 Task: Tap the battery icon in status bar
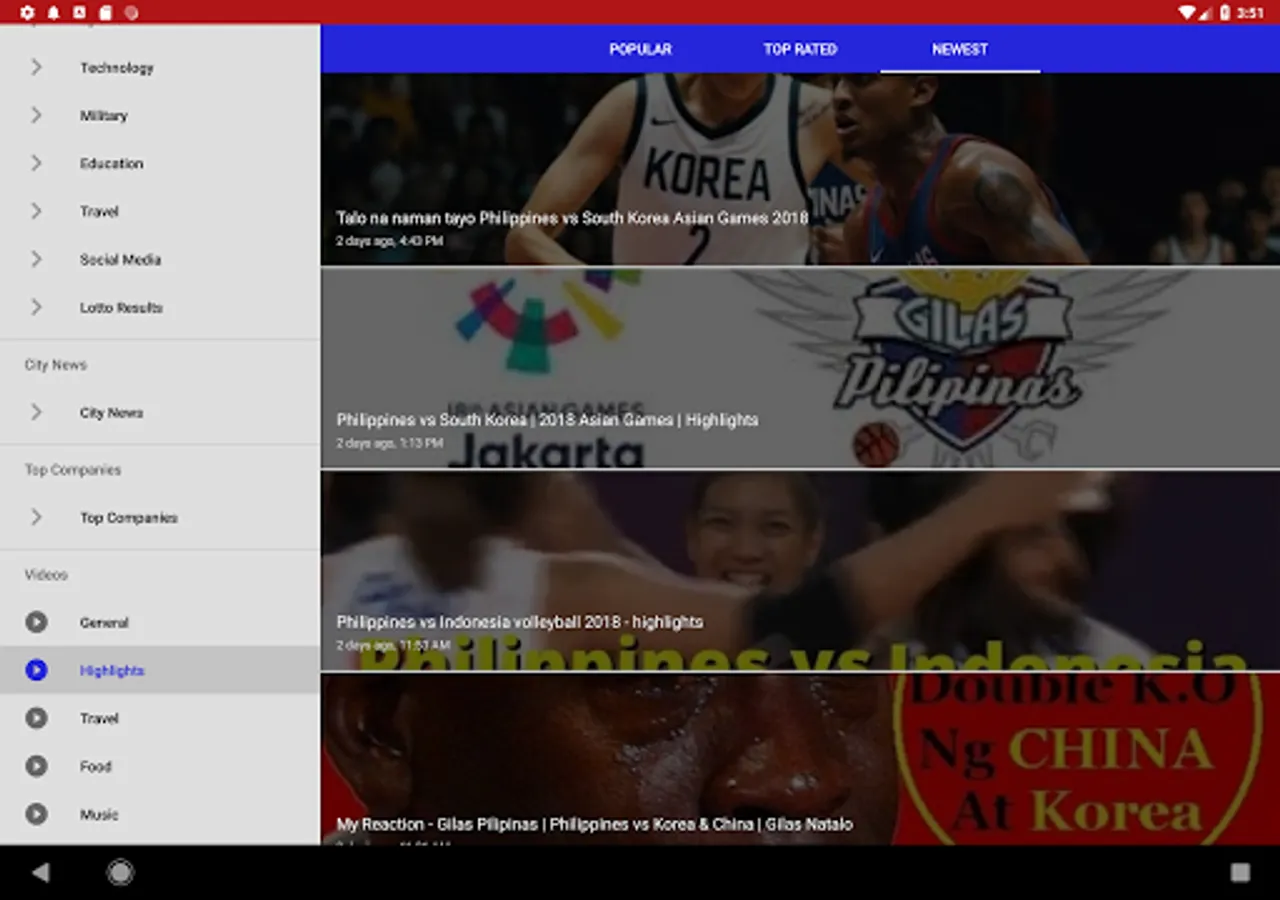pyautogui.click(x=1225, y=13)
